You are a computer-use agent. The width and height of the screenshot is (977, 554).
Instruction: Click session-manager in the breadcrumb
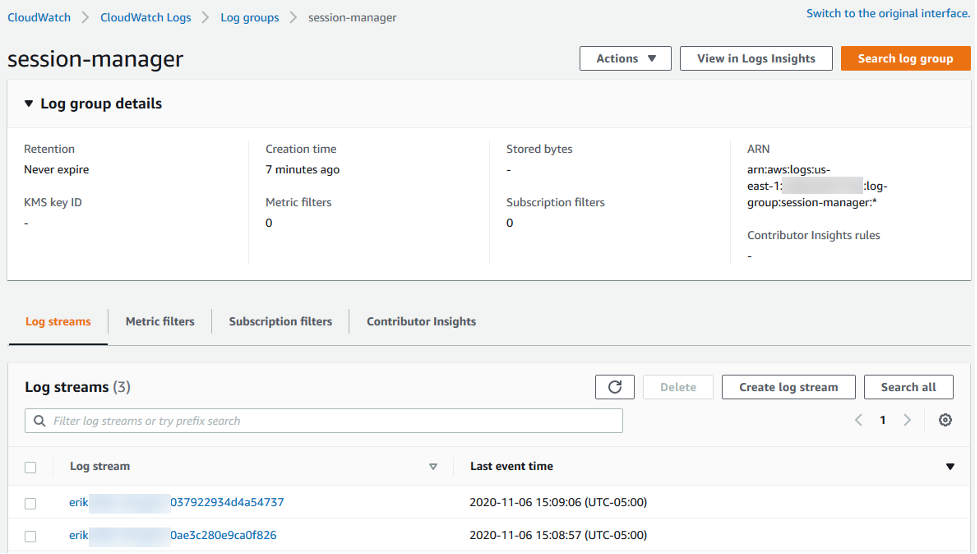352,17
